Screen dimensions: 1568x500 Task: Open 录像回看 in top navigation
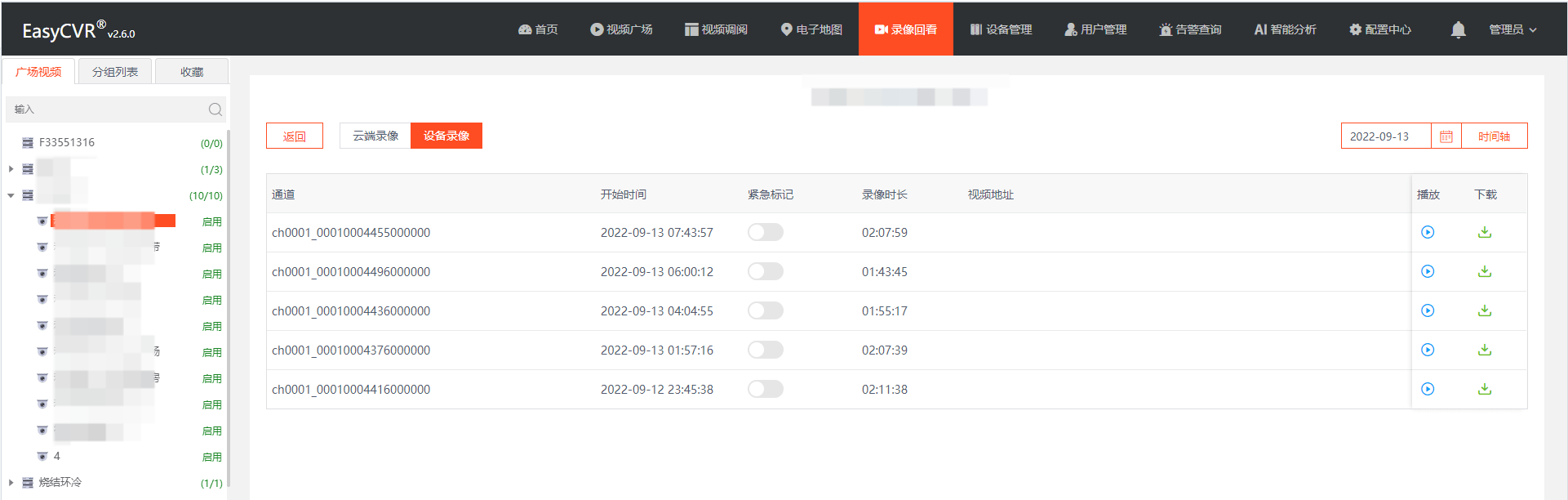coord(906,29)
